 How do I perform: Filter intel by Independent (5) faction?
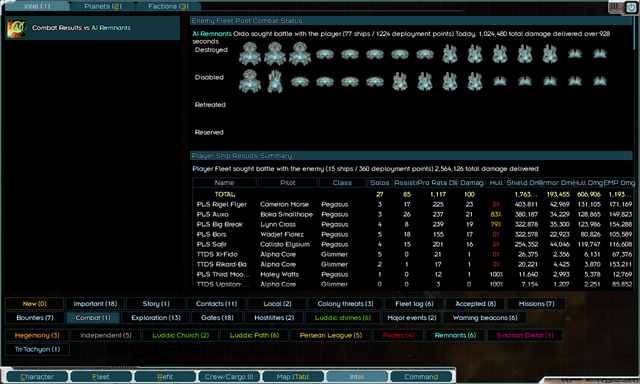[x=106, y=335]
